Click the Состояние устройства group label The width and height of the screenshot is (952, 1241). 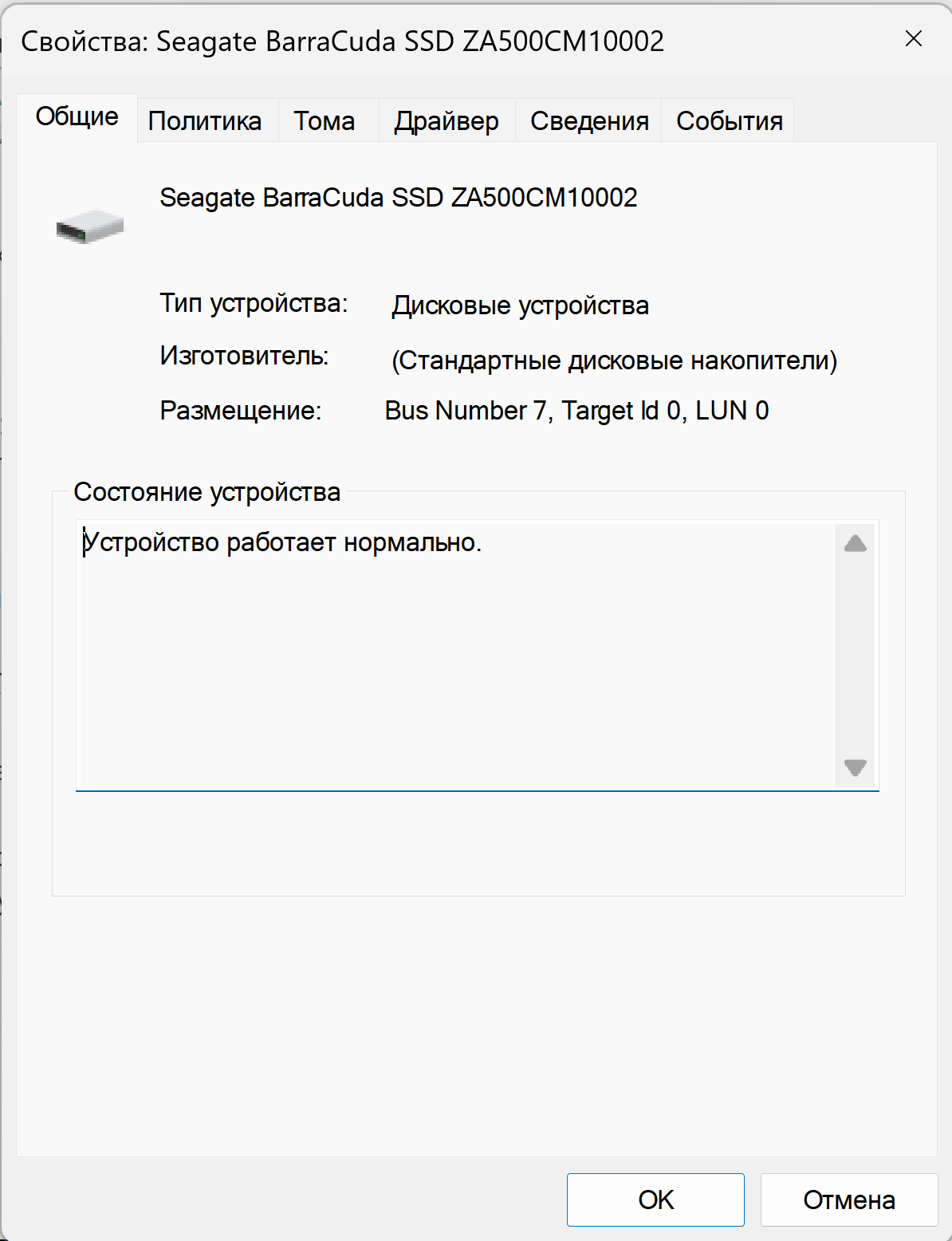tap(207, 492)
